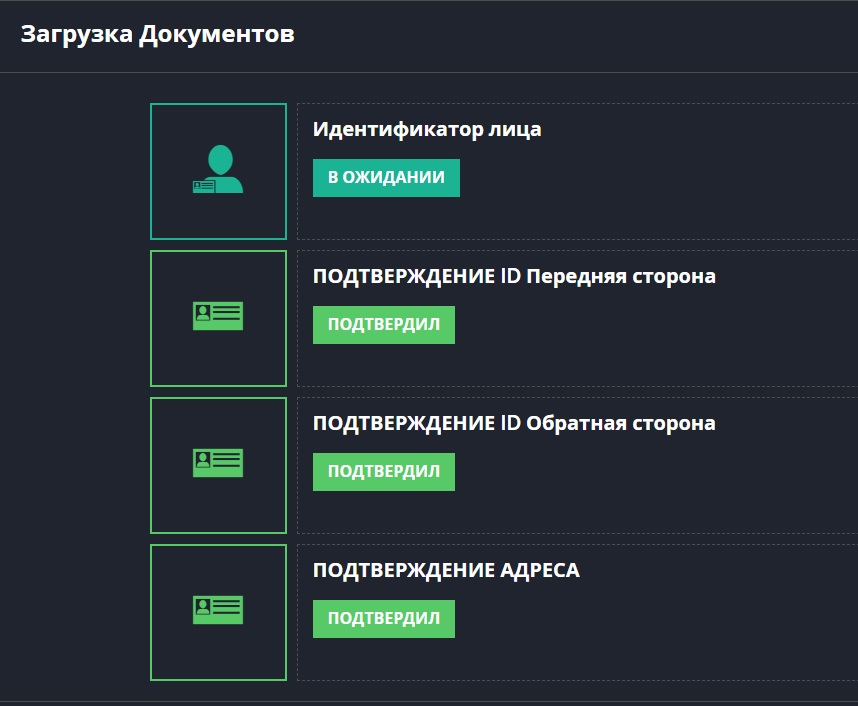Image resolution: width=858 pixels, height=706 pixels.
Task: Click text lines on the address proof card icon
Action: [228, 609]
